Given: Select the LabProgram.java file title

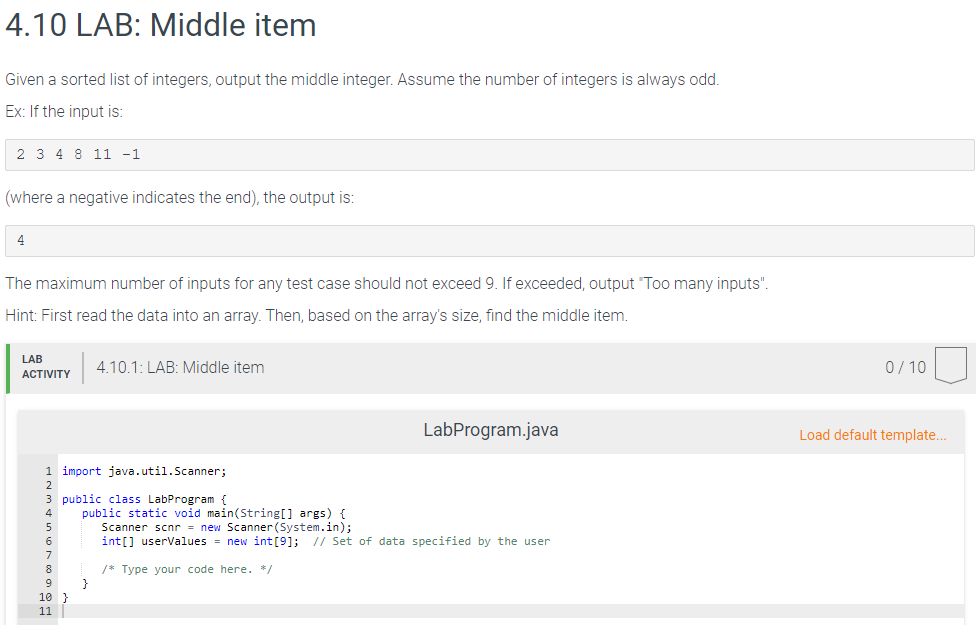Looking at the screenshot, I should pyautogui.click(x=490, y=430).
